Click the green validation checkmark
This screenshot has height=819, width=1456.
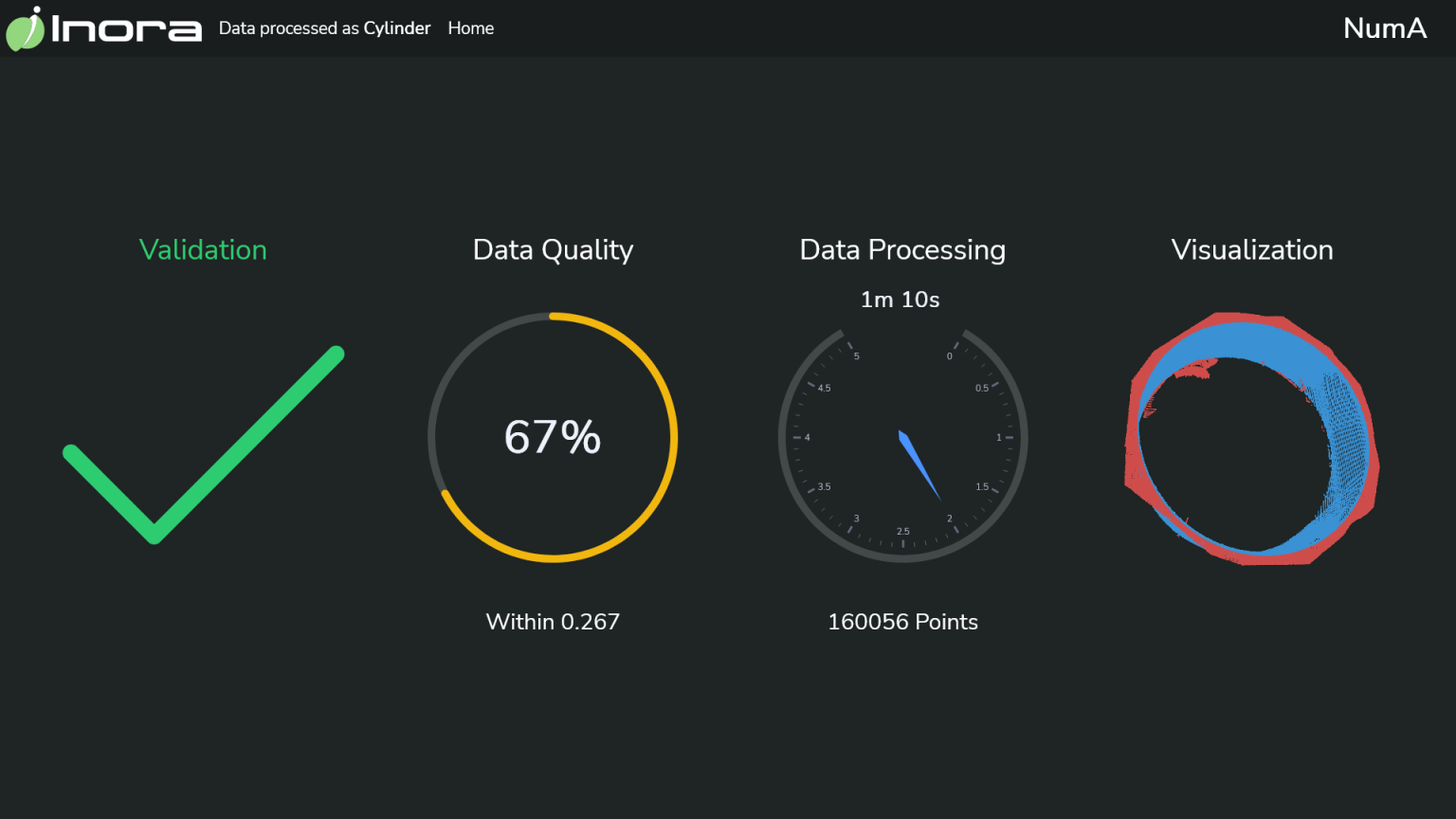point(203,445)
